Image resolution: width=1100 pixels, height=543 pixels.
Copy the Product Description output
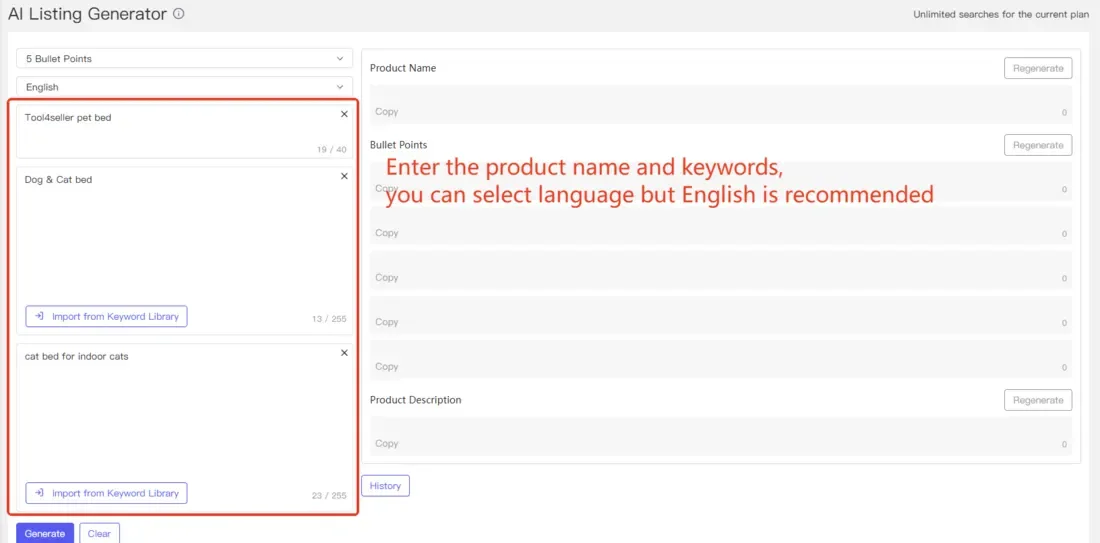point(387,443)
